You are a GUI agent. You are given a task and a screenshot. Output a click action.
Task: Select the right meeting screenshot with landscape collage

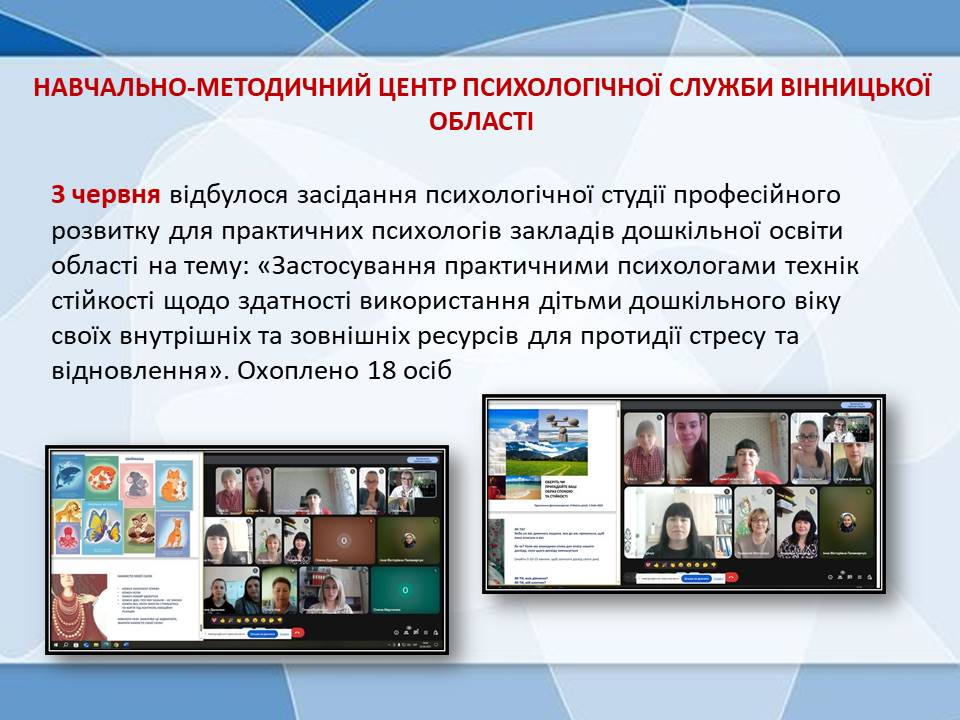684,494
